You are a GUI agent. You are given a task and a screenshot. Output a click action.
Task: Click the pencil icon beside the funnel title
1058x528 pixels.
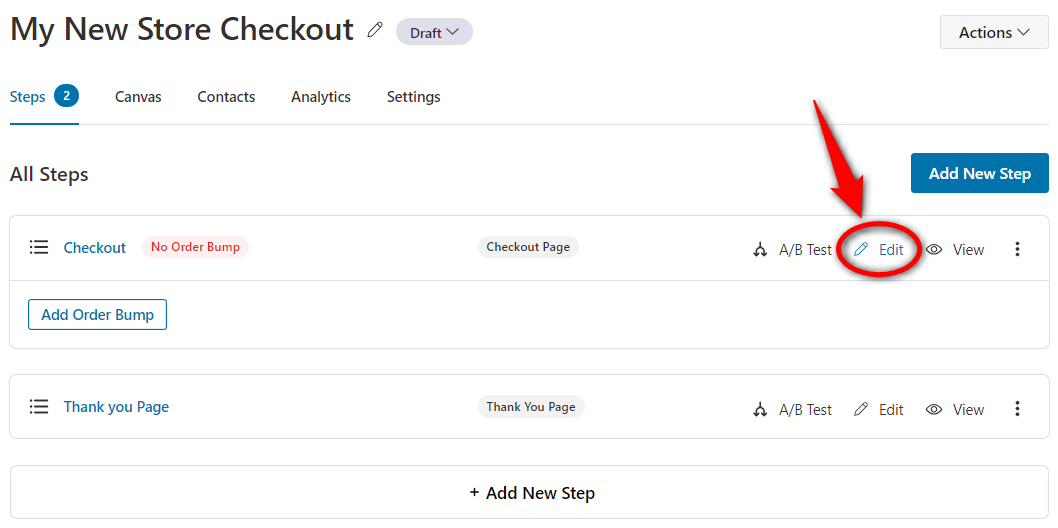(x=375, y=30)
